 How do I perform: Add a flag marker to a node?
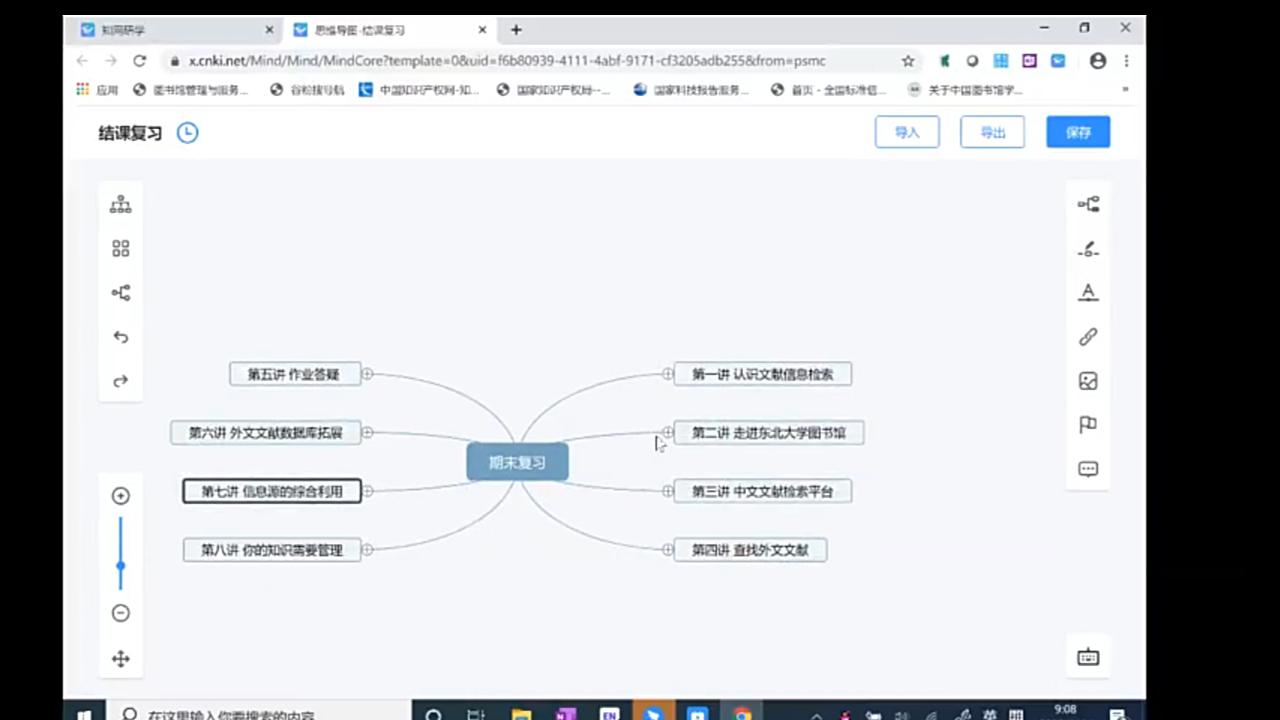coord(1088,425)
